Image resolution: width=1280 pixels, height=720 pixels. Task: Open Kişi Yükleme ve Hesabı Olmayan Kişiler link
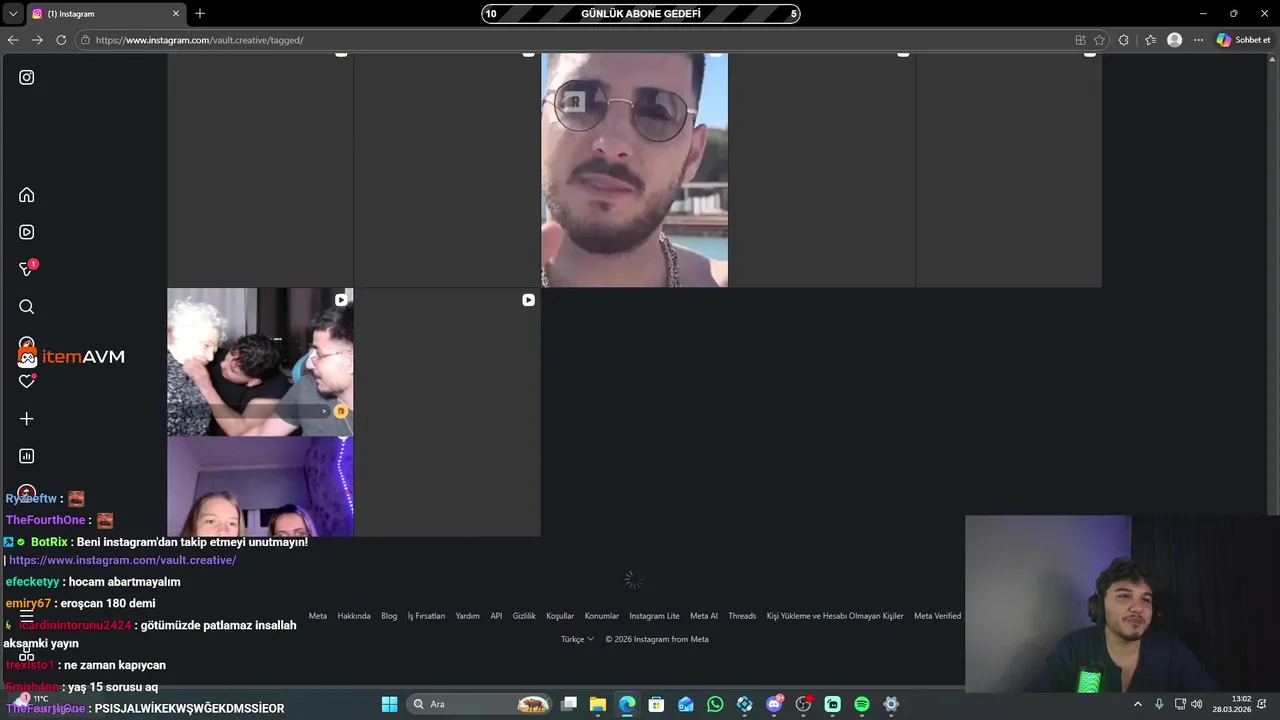835,616
